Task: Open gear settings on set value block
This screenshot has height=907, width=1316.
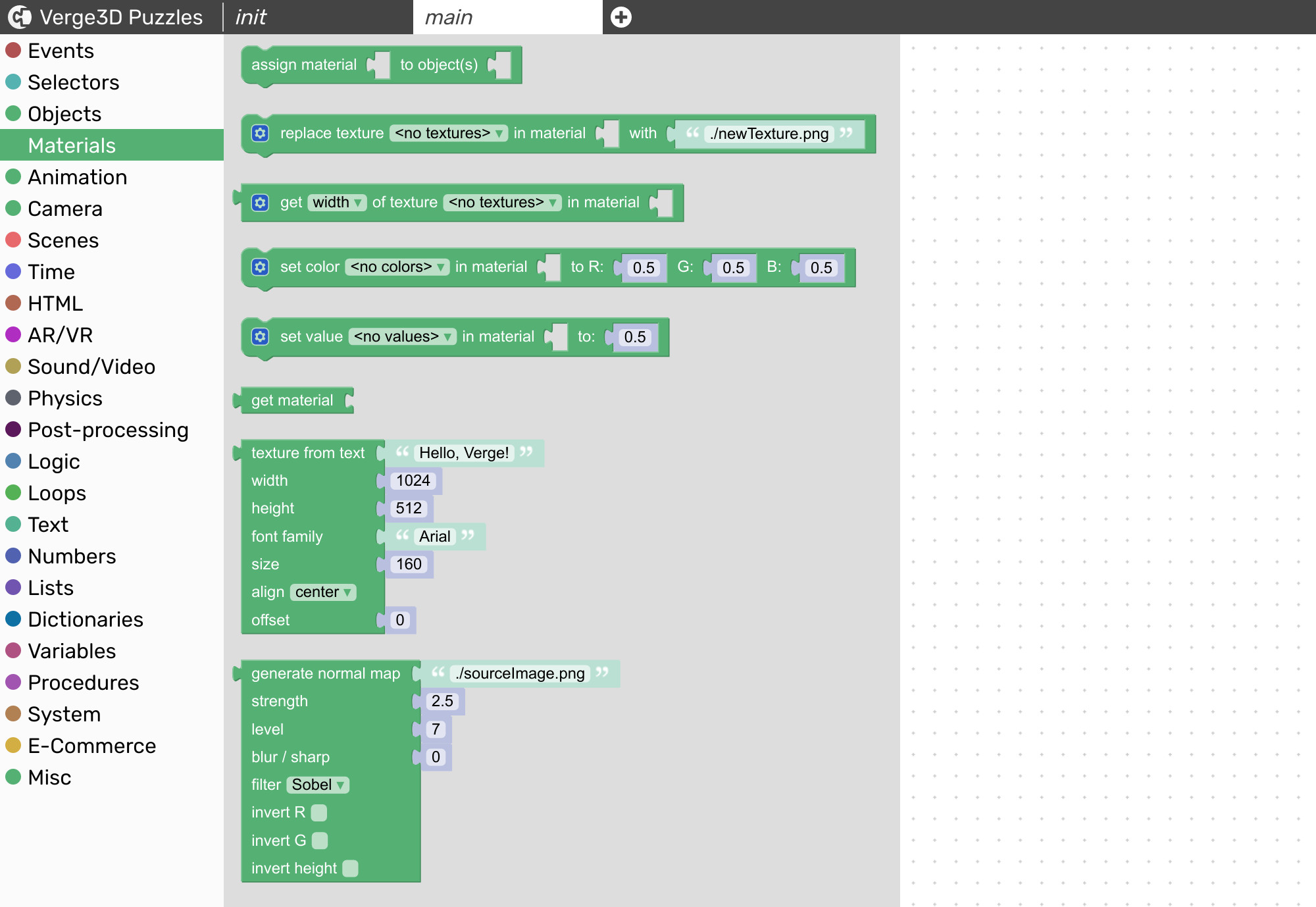Action: point(261,337)
